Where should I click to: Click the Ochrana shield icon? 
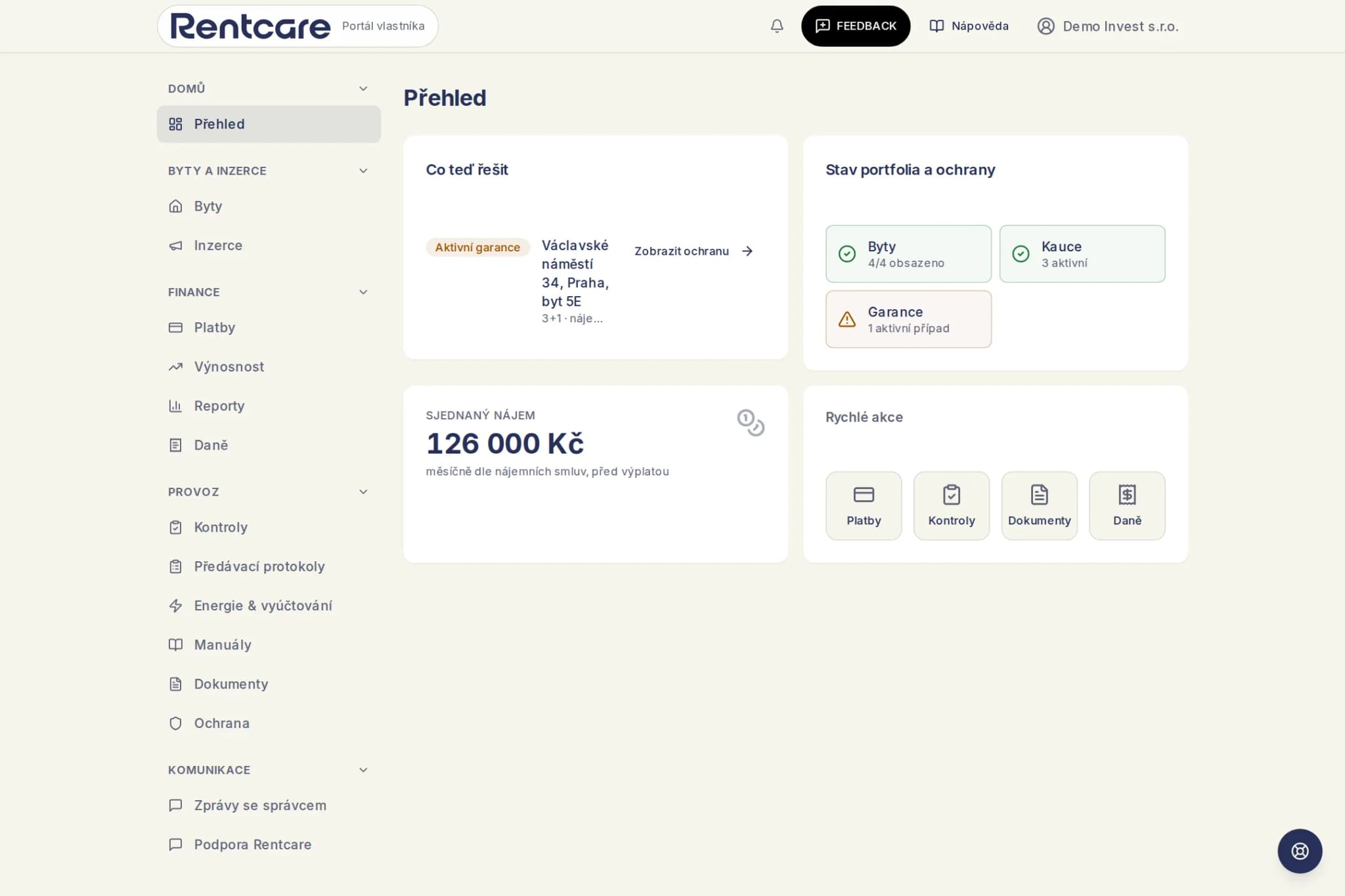[x=175, y=723]
